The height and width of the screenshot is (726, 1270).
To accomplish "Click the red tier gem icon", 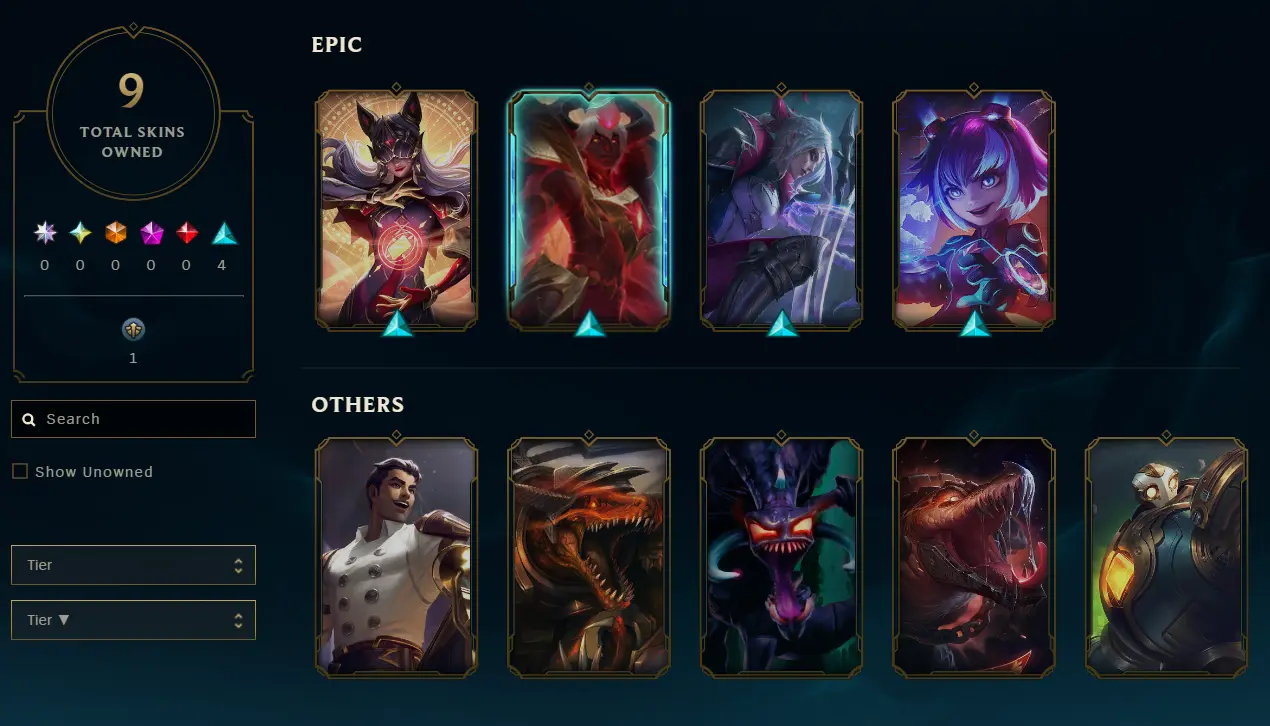I will (x=188, y=233).
